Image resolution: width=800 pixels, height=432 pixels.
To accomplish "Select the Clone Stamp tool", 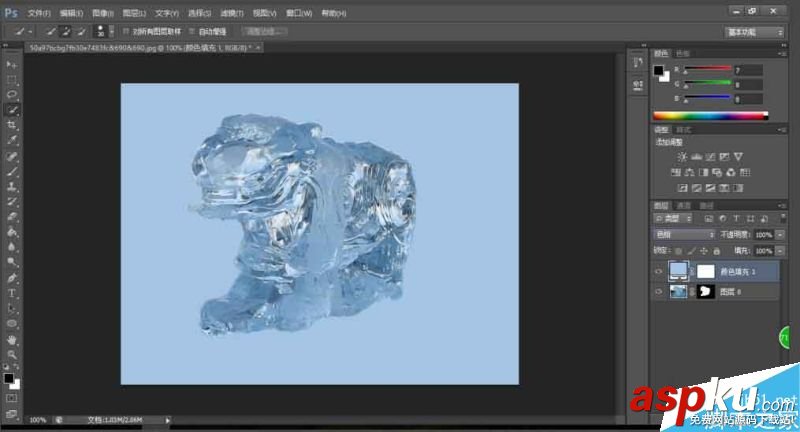I will point(12,187).
